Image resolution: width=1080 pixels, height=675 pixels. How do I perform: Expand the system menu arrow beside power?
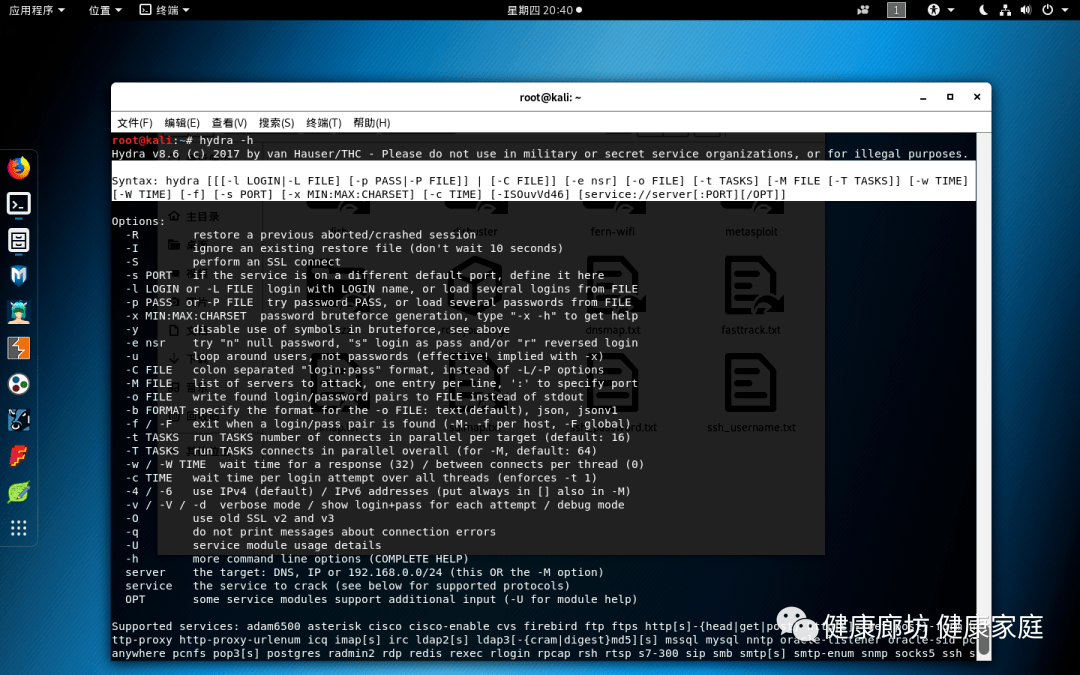tap(1066, 10)
